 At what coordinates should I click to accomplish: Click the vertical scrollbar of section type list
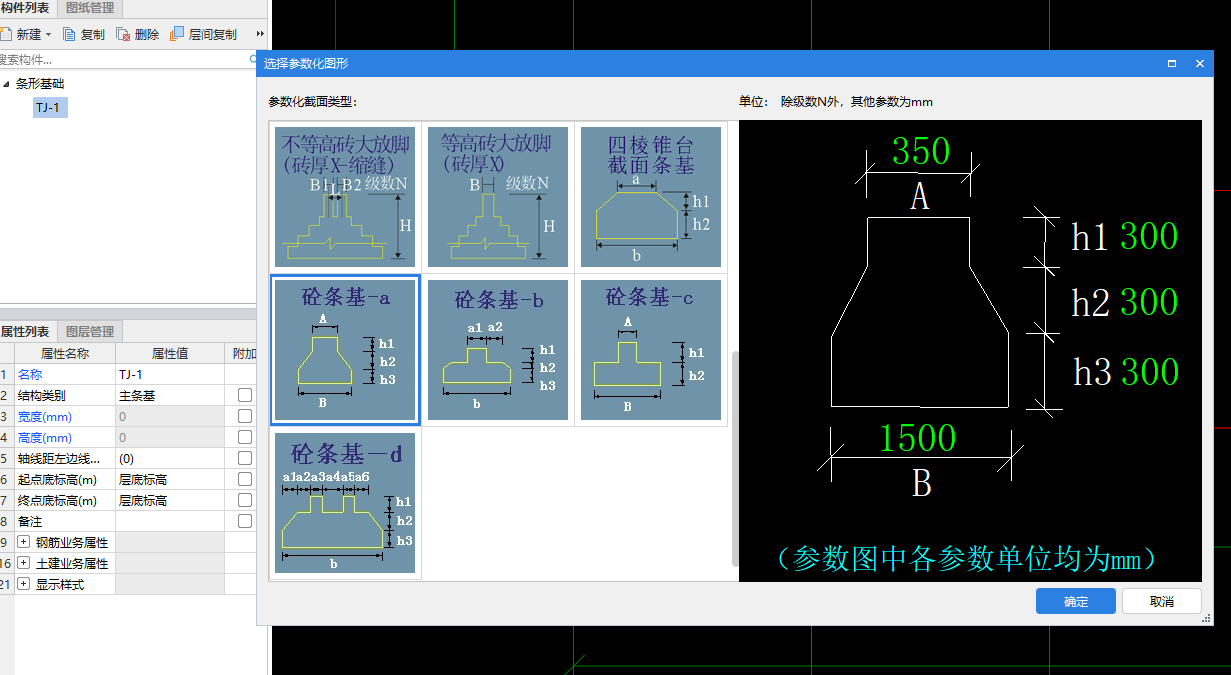tap(736, 458)
